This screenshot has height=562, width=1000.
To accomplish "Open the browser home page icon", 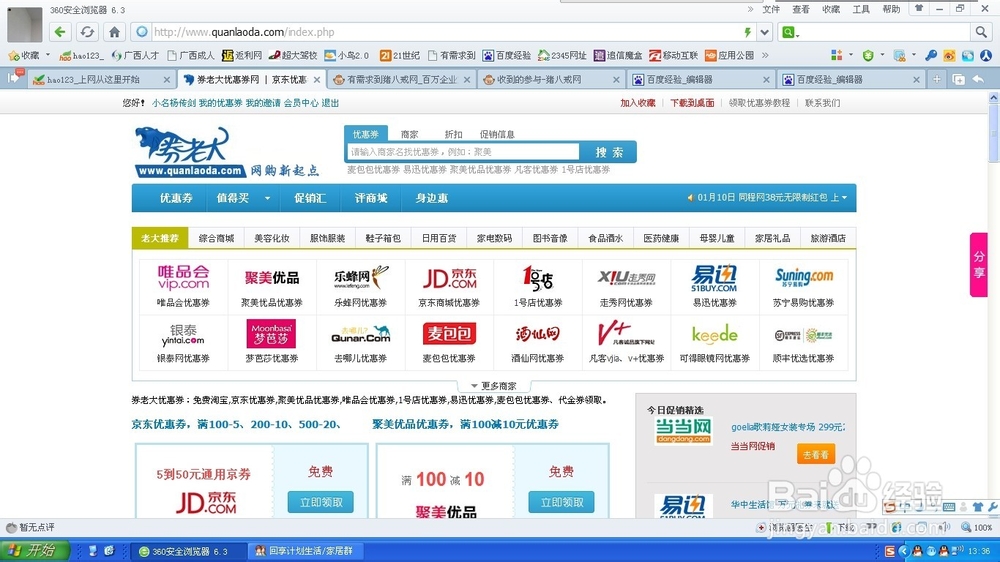I will click(x=114, y=32).
